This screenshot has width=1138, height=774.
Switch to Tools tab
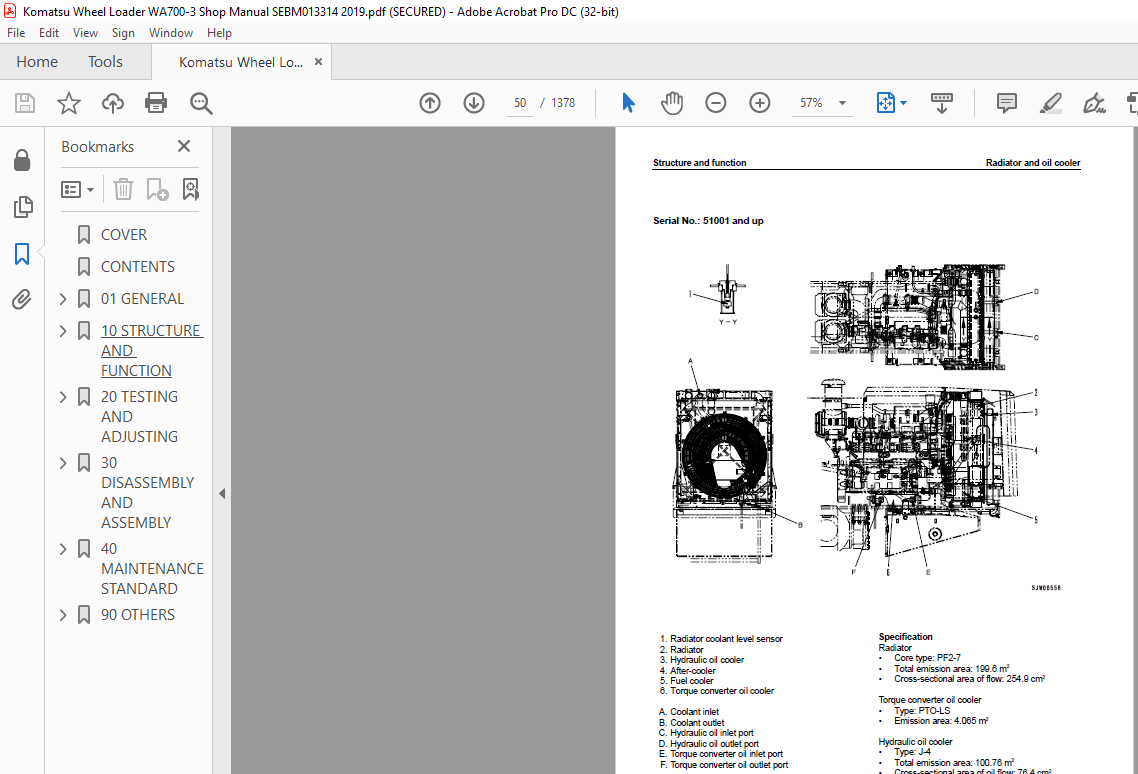pos(105,62)
